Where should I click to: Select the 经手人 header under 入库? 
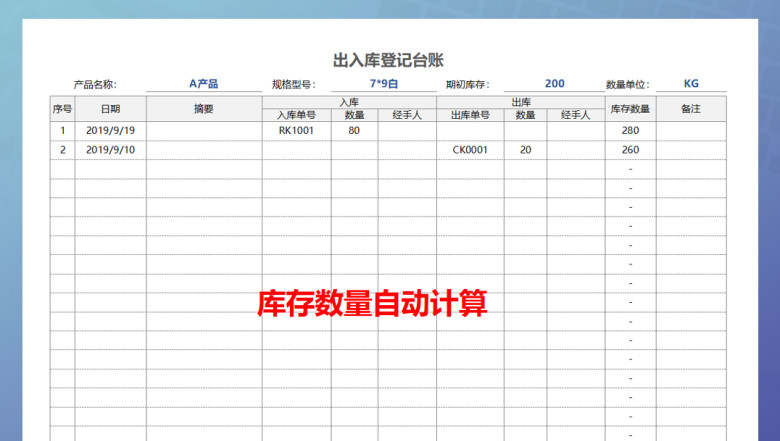[407, 115]
